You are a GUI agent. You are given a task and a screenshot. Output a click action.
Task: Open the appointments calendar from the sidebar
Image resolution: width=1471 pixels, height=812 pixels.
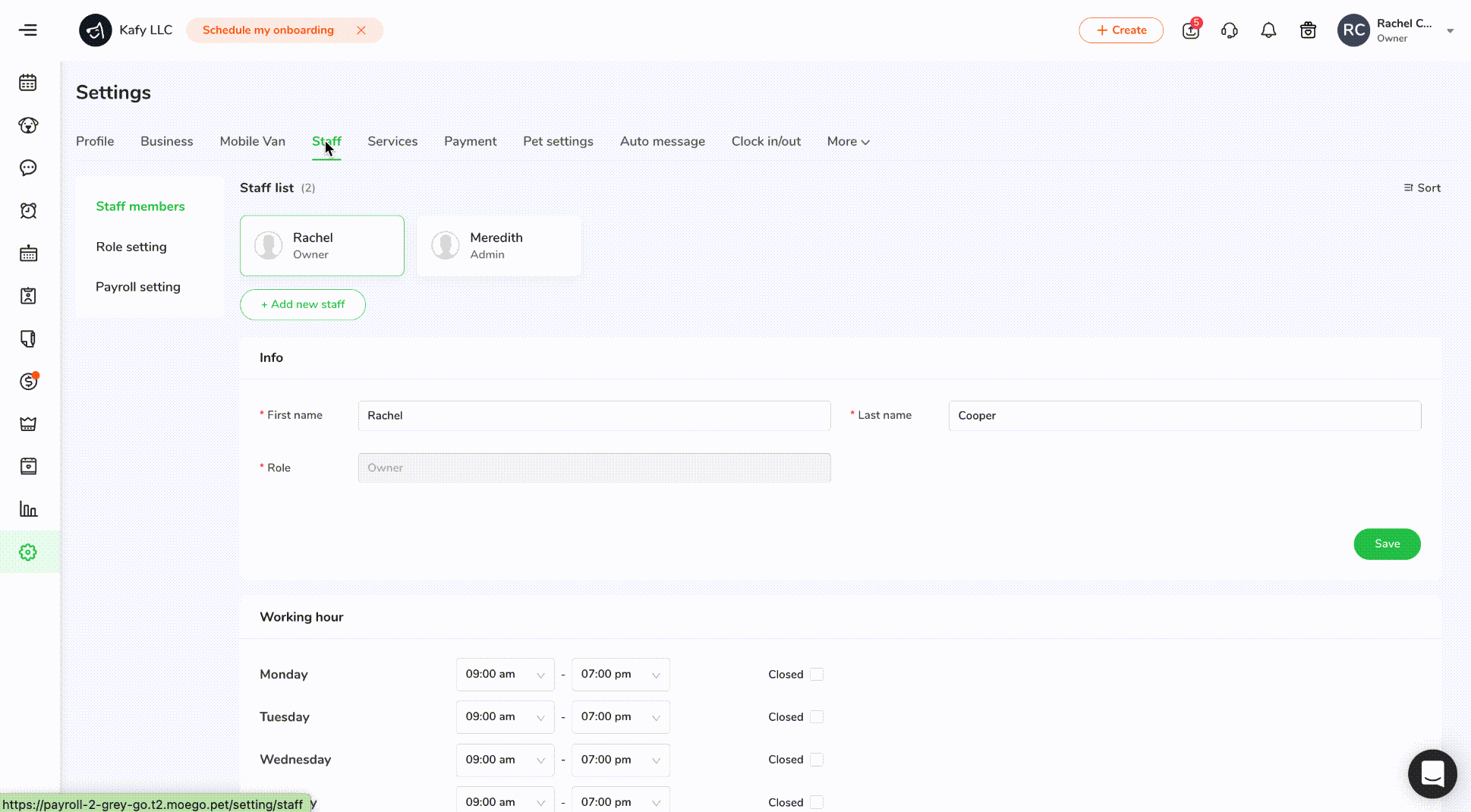click(x=28, y=82)
